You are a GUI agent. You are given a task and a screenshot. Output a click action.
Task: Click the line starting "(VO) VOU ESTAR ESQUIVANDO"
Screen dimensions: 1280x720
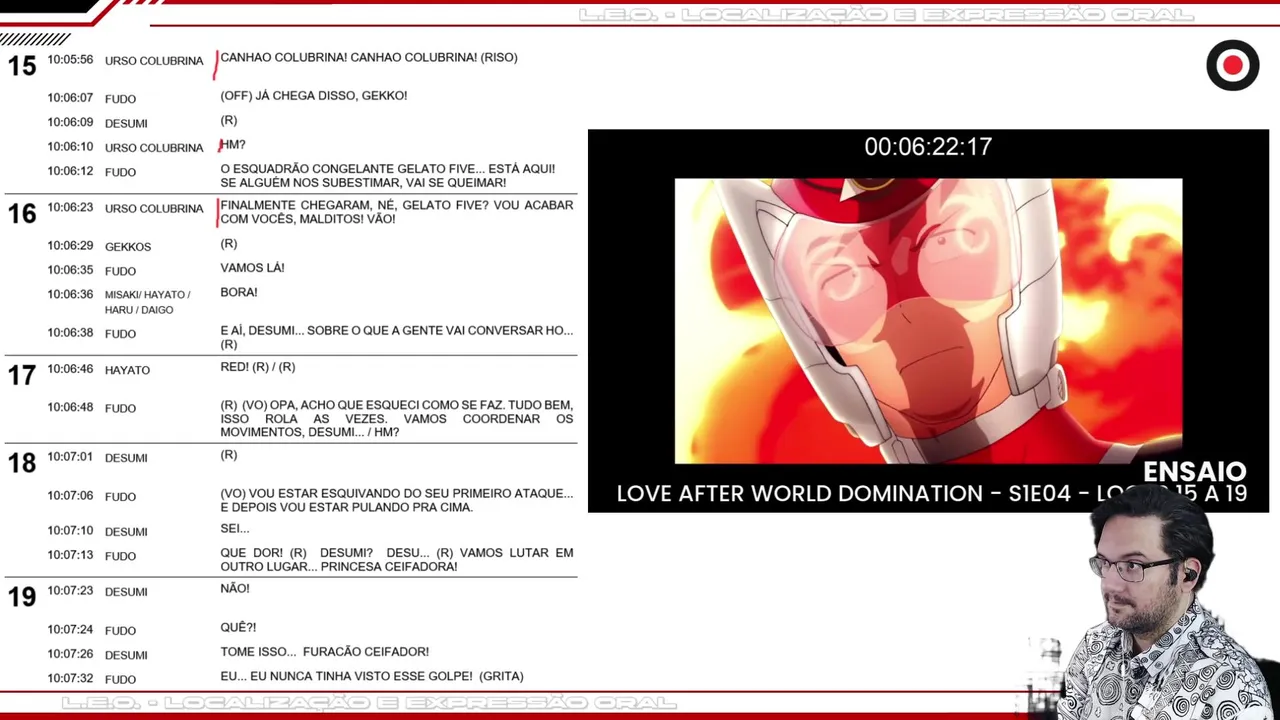(397, 500)
